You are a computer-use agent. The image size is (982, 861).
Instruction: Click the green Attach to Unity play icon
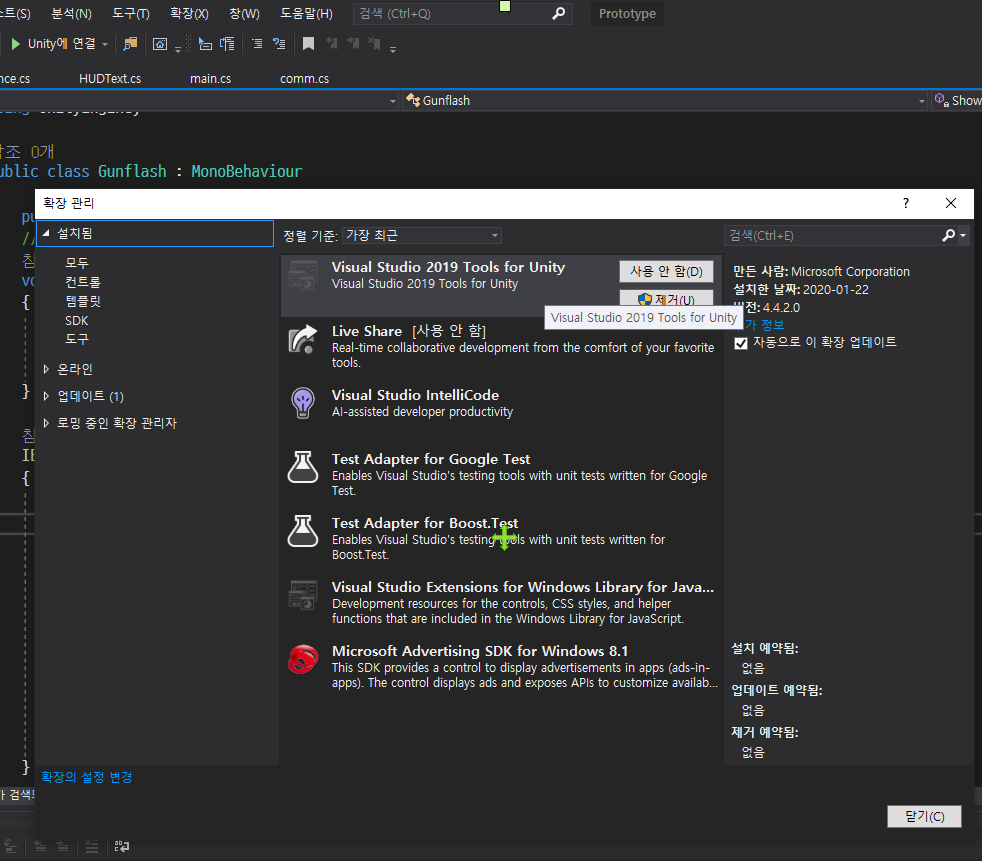click(x=16, y=44)
